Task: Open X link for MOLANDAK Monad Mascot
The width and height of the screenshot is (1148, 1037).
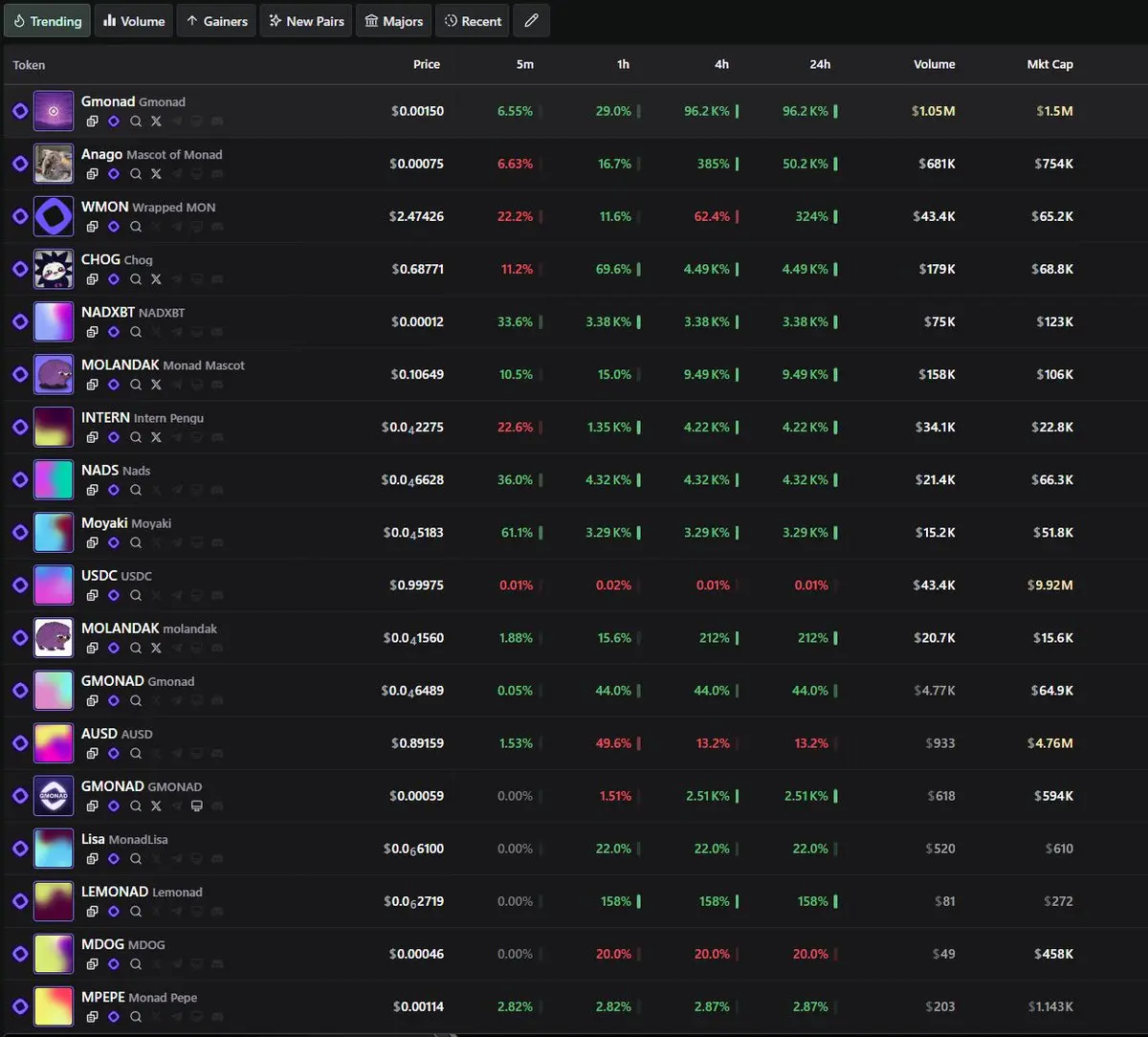Action: (x=156, y=385)
